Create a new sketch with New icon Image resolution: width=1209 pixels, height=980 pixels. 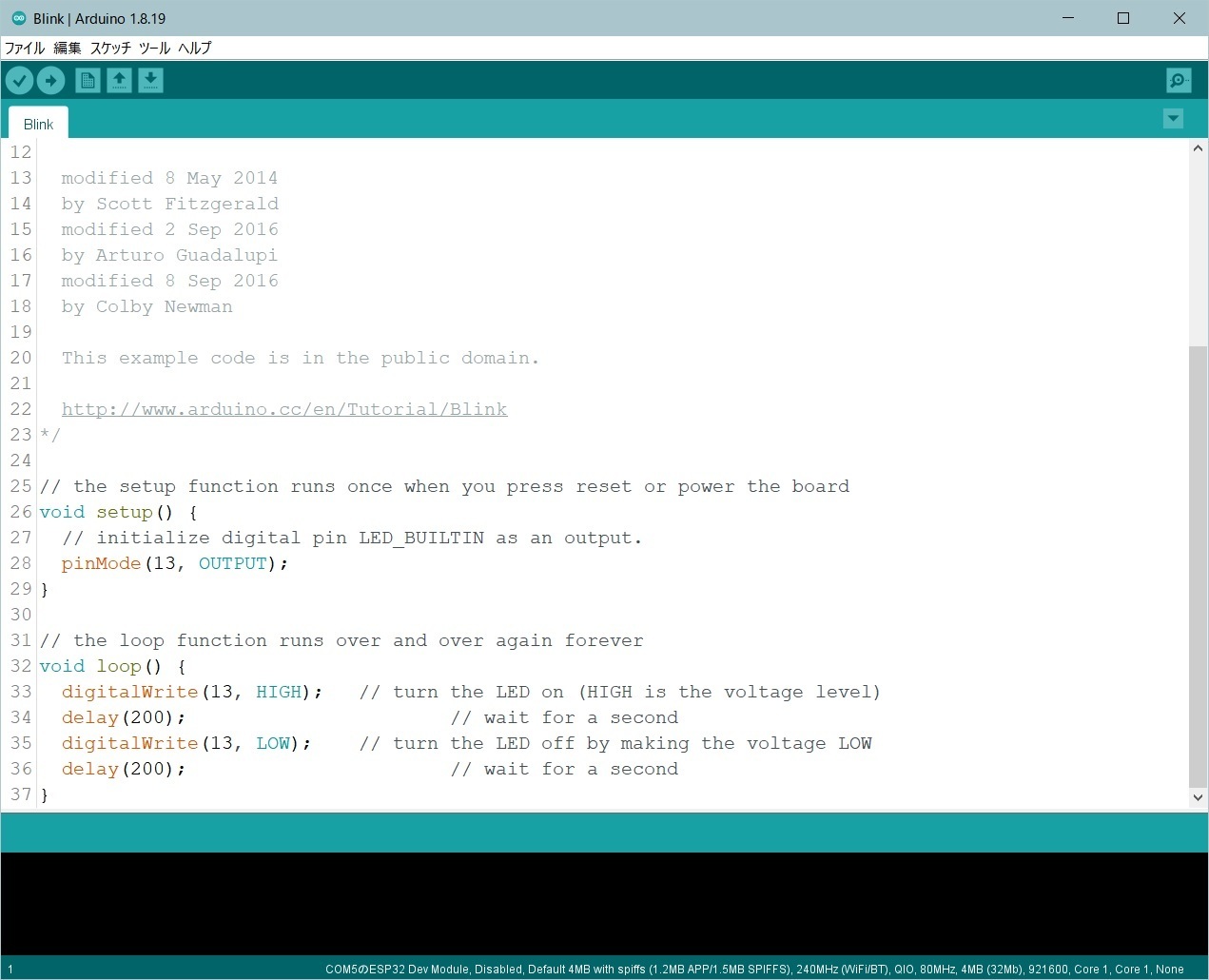(88, 81)
